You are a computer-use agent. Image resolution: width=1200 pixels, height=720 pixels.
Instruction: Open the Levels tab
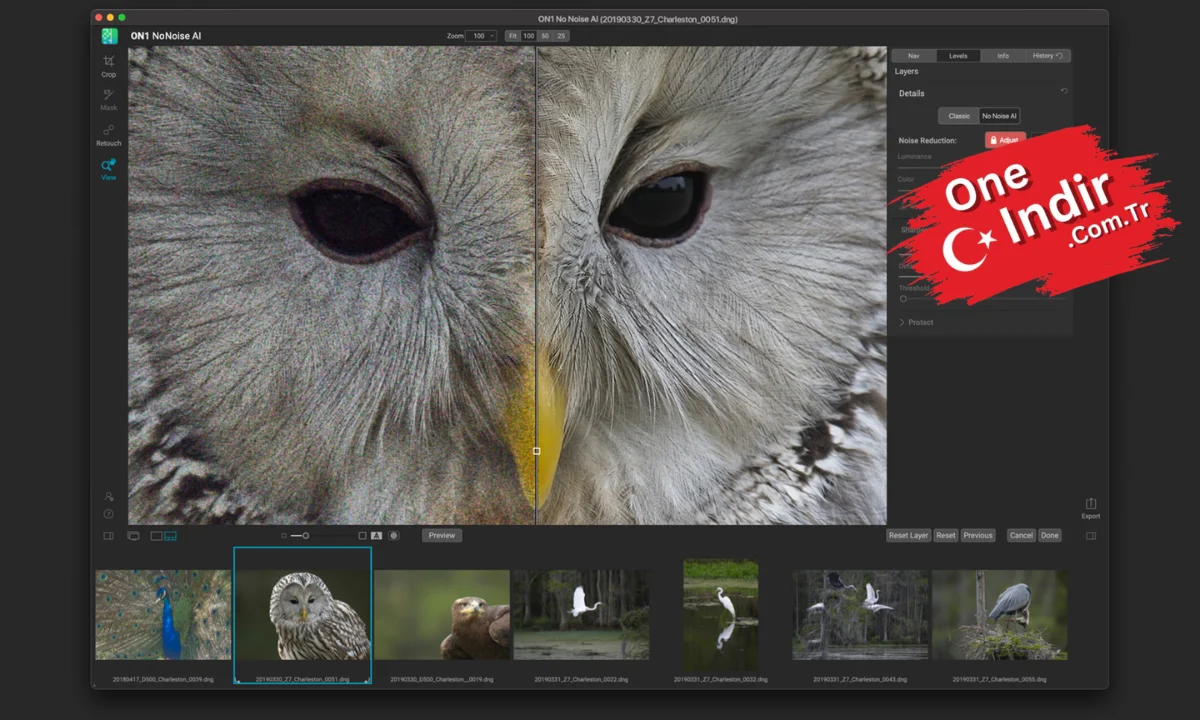(x=958, y=56)
